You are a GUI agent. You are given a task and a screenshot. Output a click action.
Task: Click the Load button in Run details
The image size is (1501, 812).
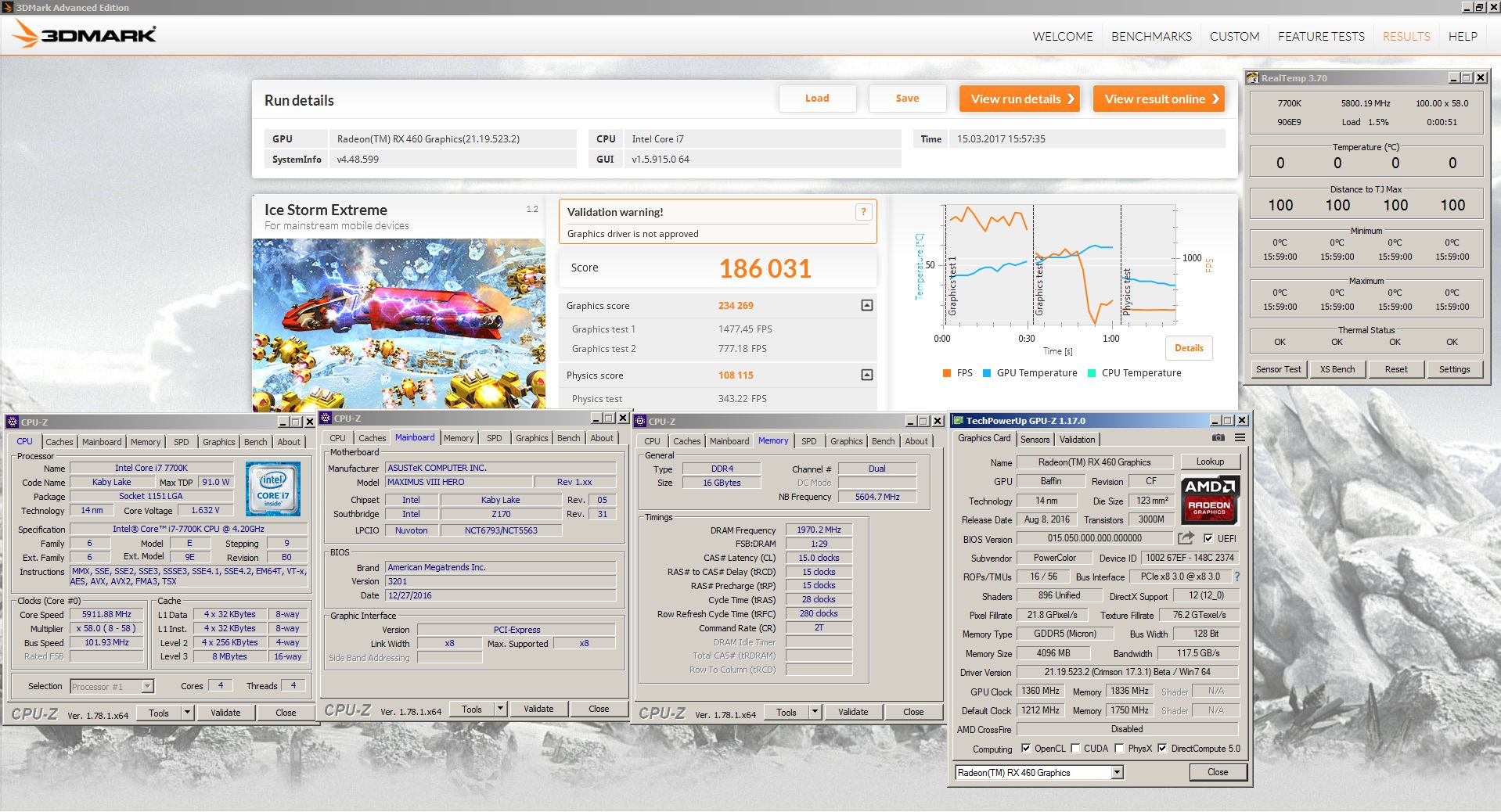[x=817, y=99]
